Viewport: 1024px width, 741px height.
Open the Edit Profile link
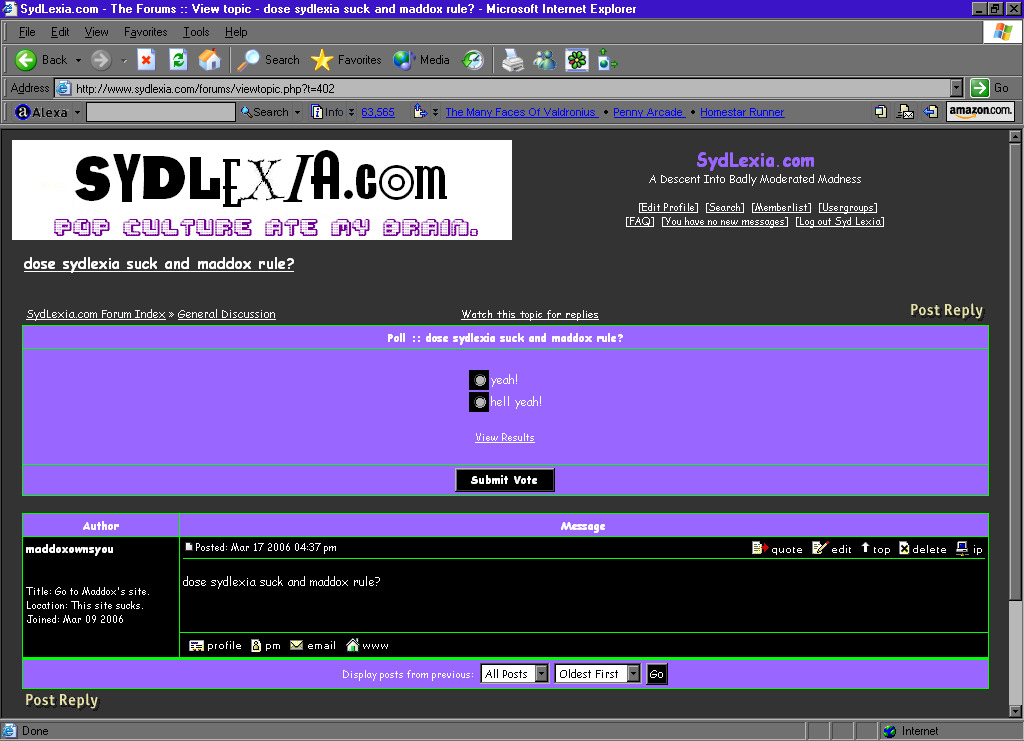click(668, 208)
